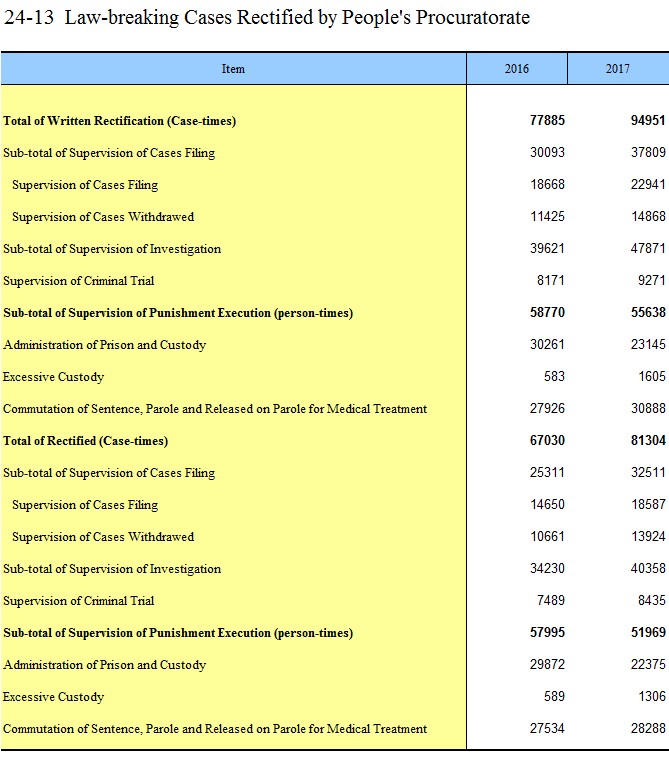Select 'Supervision of Criminal Trial' label beside 8171
This screenshot has height=783, width=669.
[78, 281]
